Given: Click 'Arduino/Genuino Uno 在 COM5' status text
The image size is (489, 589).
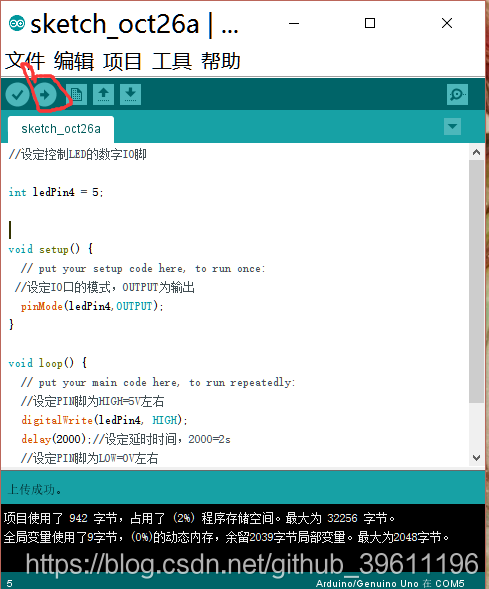Looking at the screenshot, I should pos(390,583).
